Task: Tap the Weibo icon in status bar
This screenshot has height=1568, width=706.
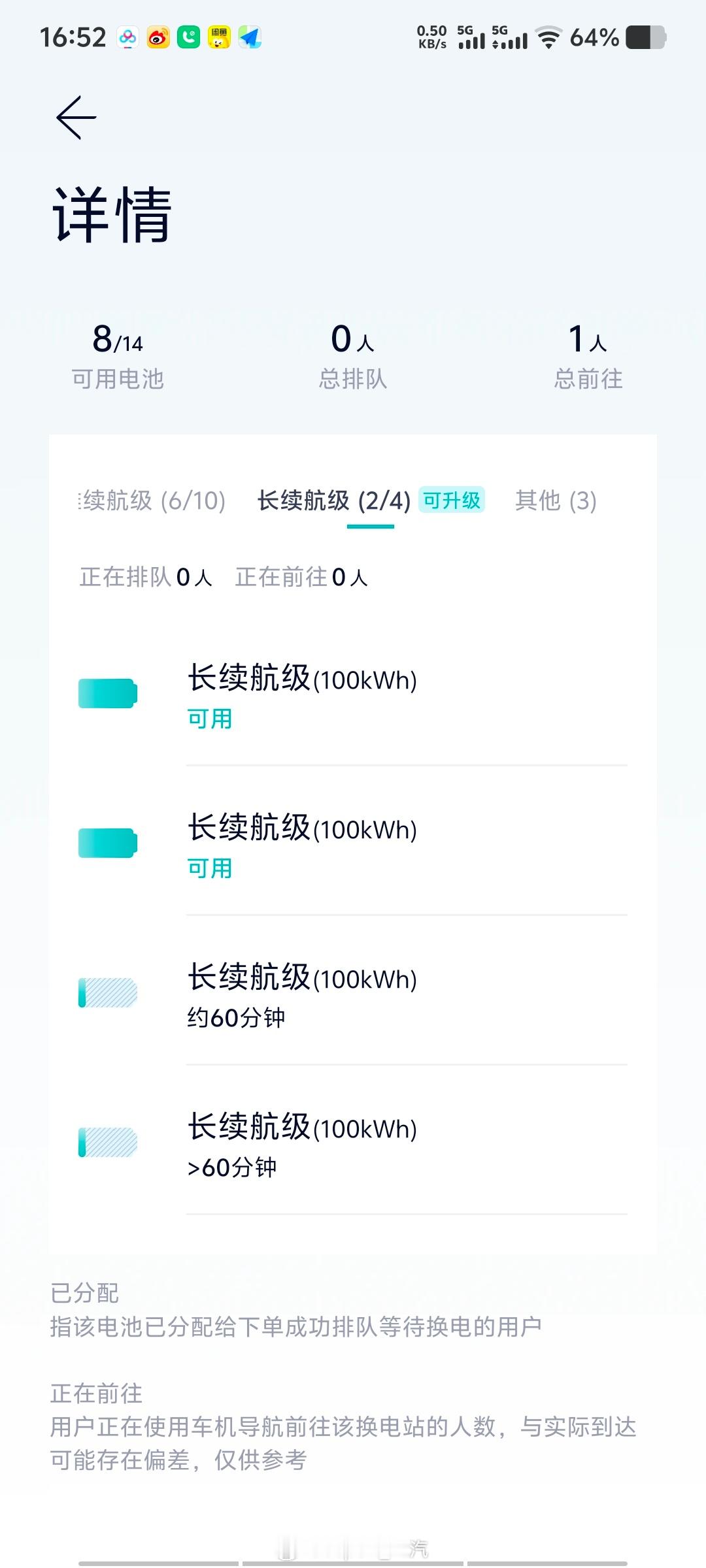Action: [158, 37]
